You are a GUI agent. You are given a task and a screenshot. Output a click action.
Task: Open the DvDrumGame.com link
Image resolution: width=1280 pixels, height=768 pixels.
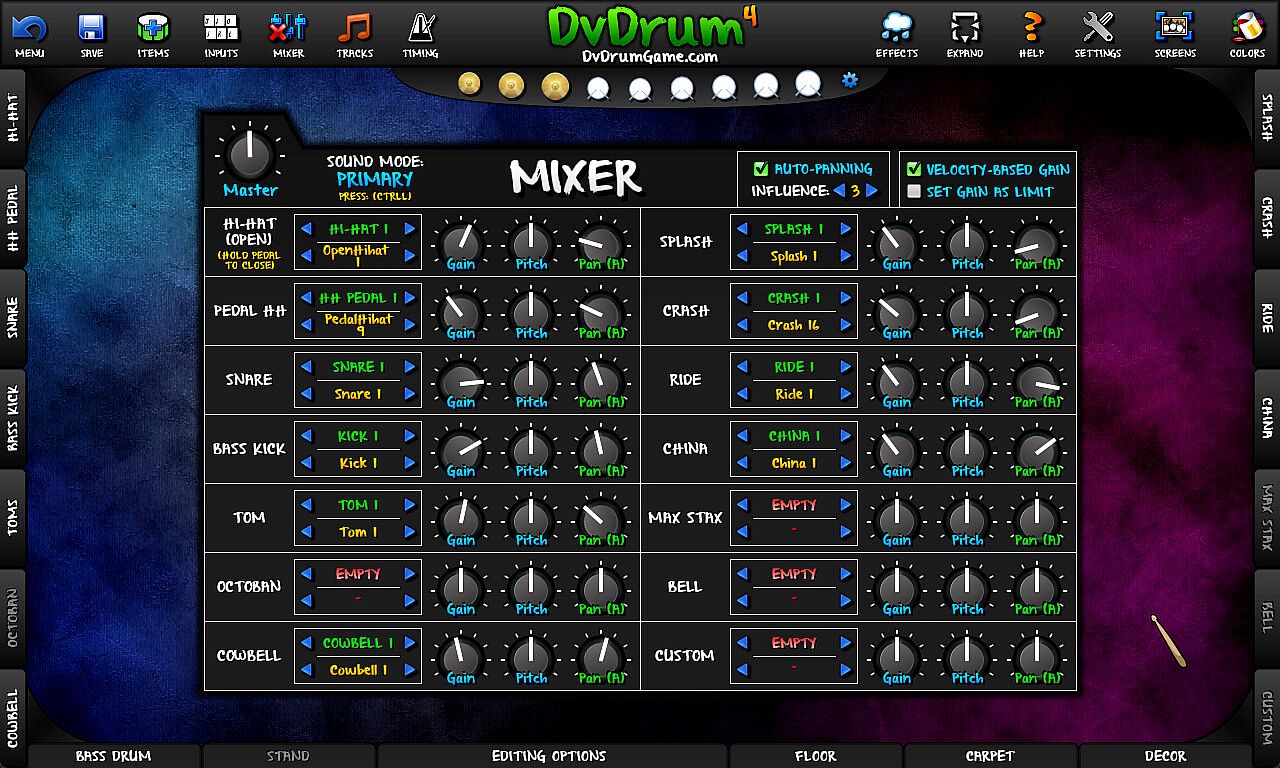tap(650, 57)
